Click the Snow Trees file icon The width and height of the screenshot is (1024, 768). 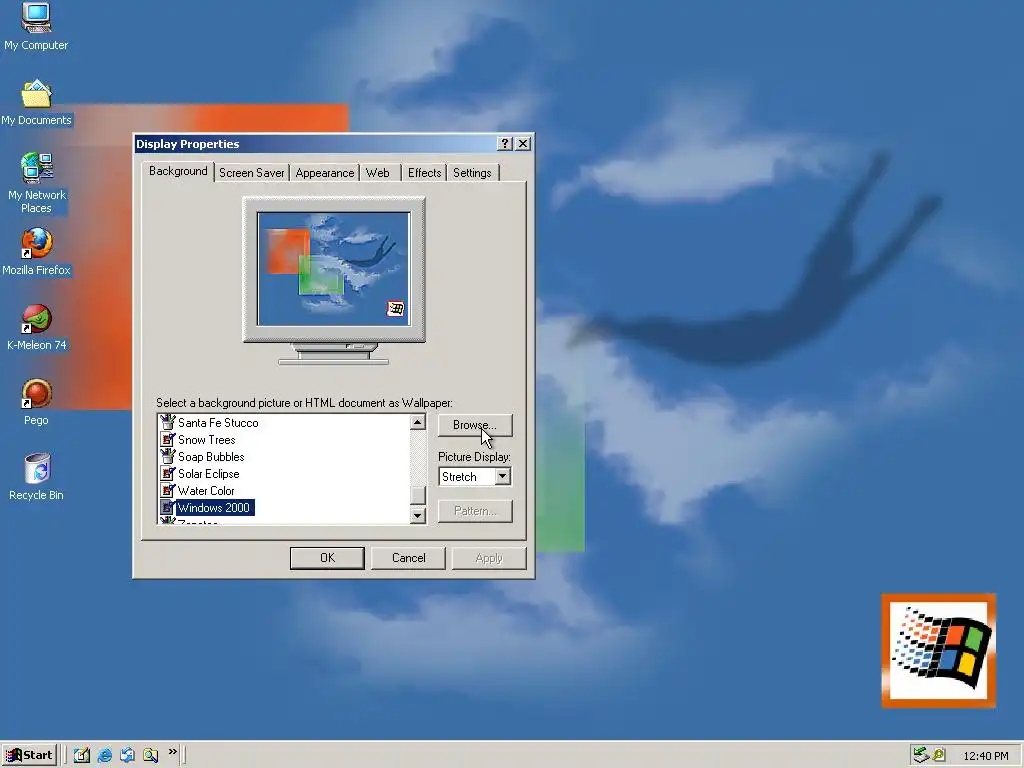coord(168,440)
